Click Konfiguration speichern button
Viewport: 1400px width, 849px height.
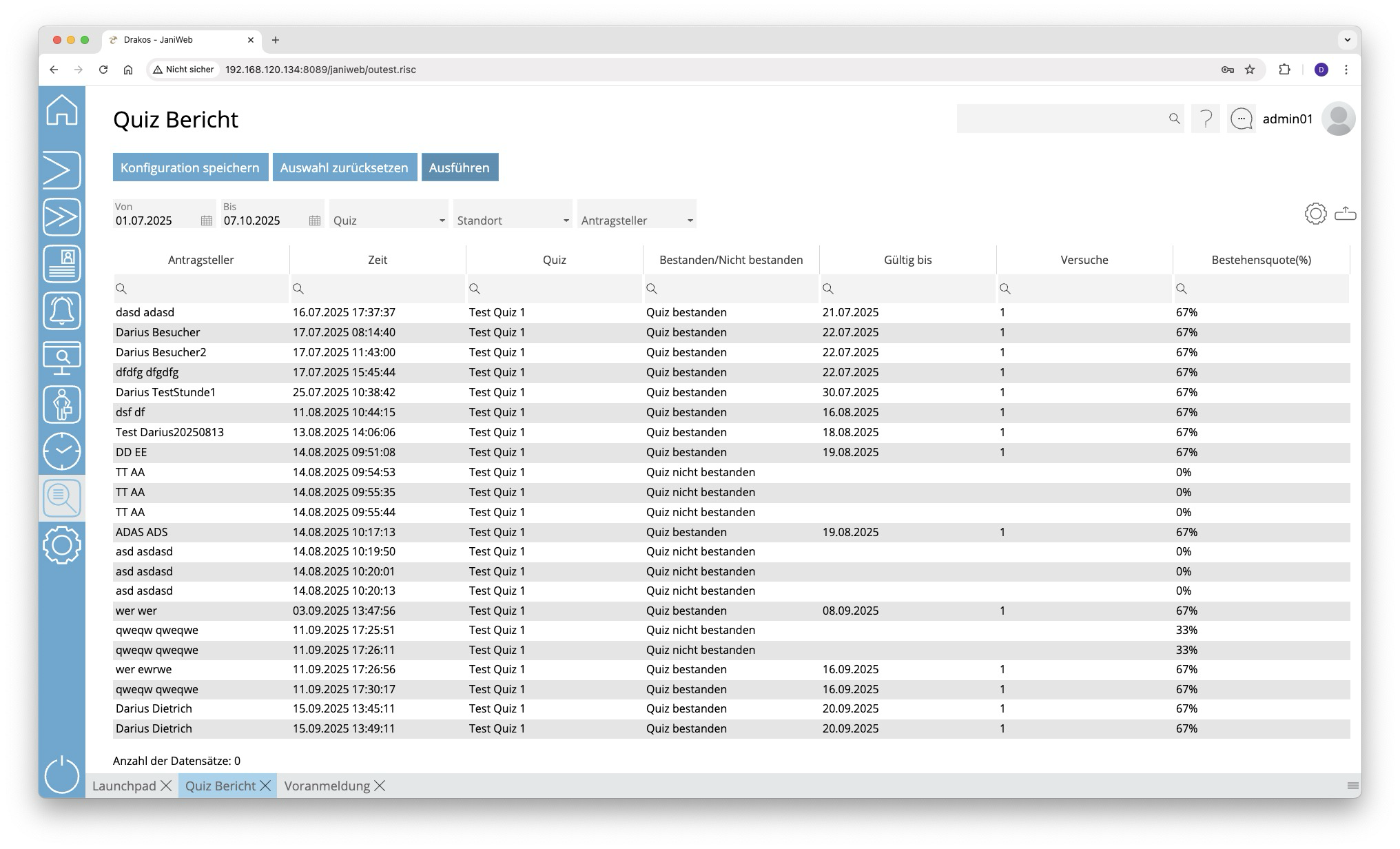[x=190, y=167]
